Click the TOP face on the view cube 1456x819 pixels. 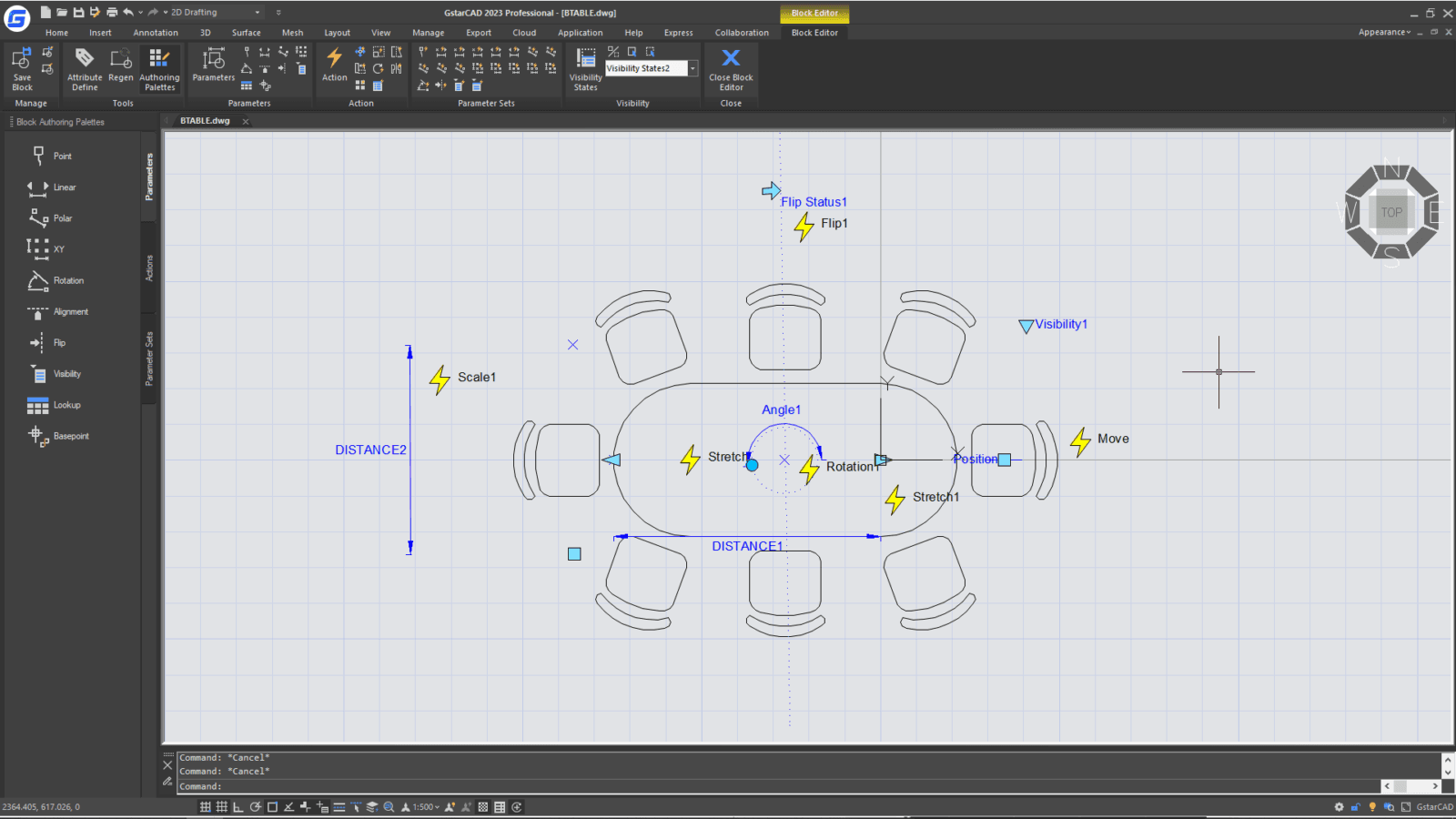(x=1391, y=212)
